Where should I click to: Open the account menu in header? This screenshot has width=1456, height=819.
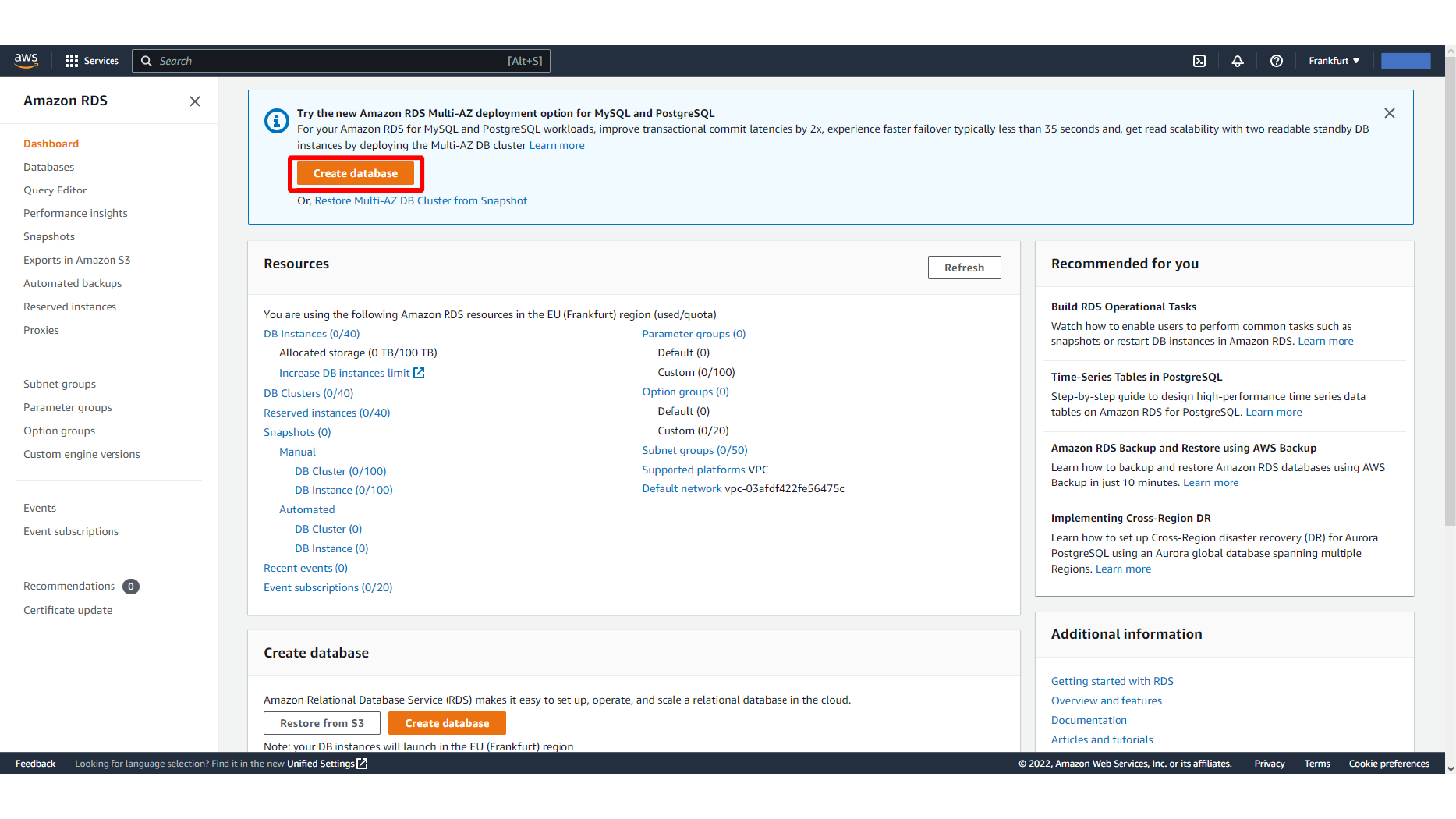(1405, 61)
